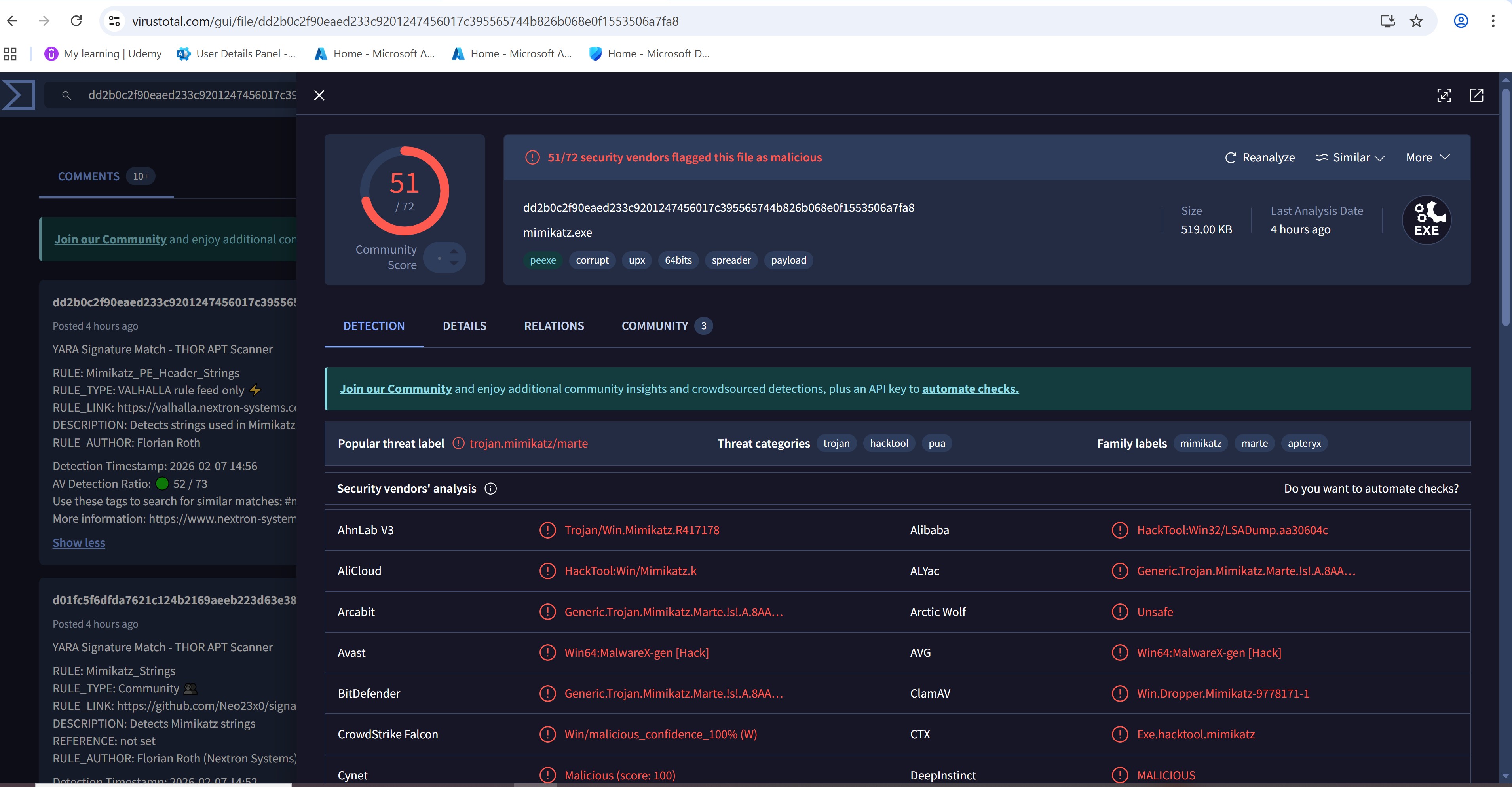The width and height of the screenshot is (1512, 787).
Task: Bookmark this page with star icon
Action: click(x=1416, y=21)
